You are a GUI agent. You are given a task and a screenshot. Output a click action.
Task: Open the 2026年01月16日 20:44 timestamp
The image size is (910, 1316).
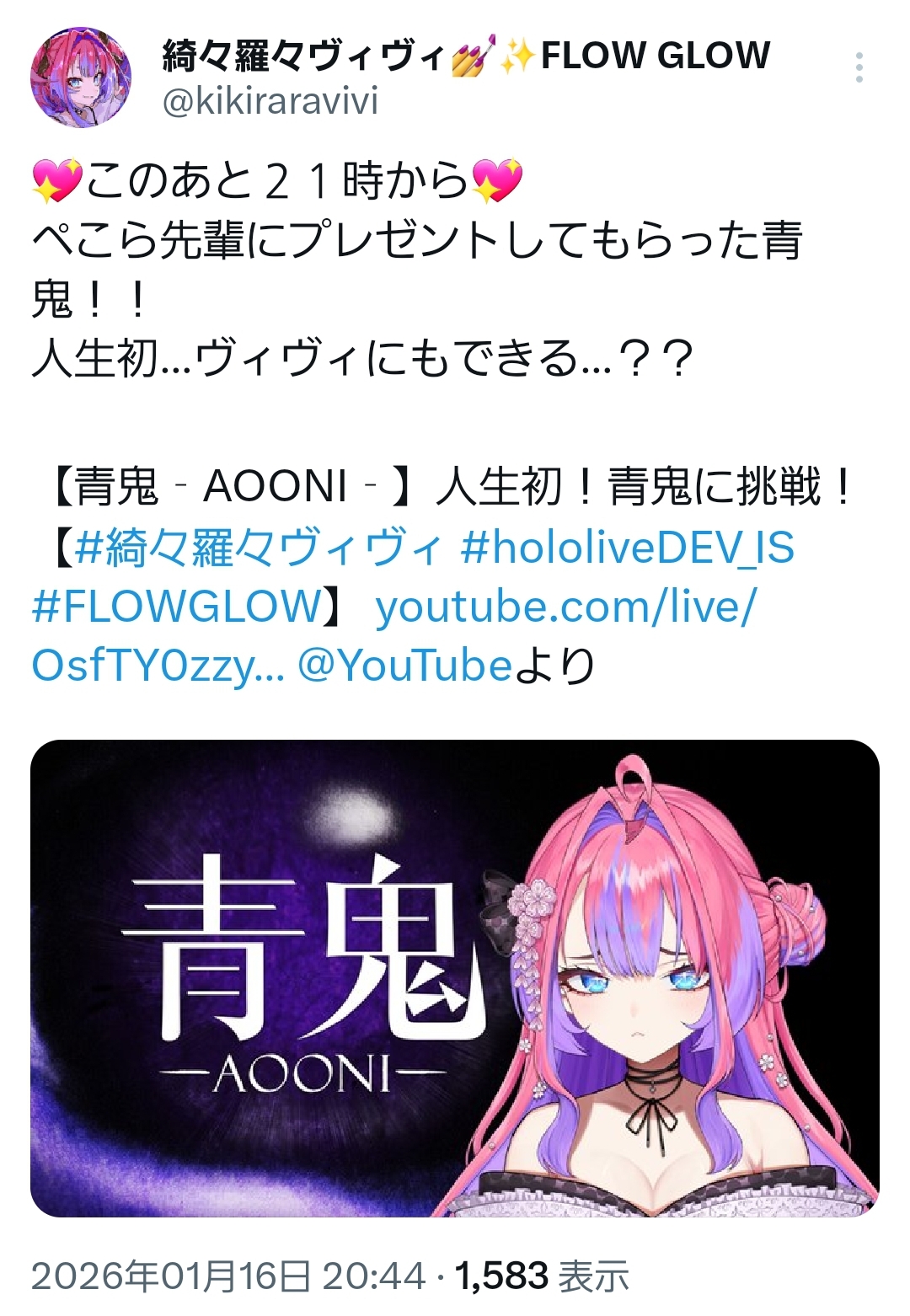click(228, 1276)
